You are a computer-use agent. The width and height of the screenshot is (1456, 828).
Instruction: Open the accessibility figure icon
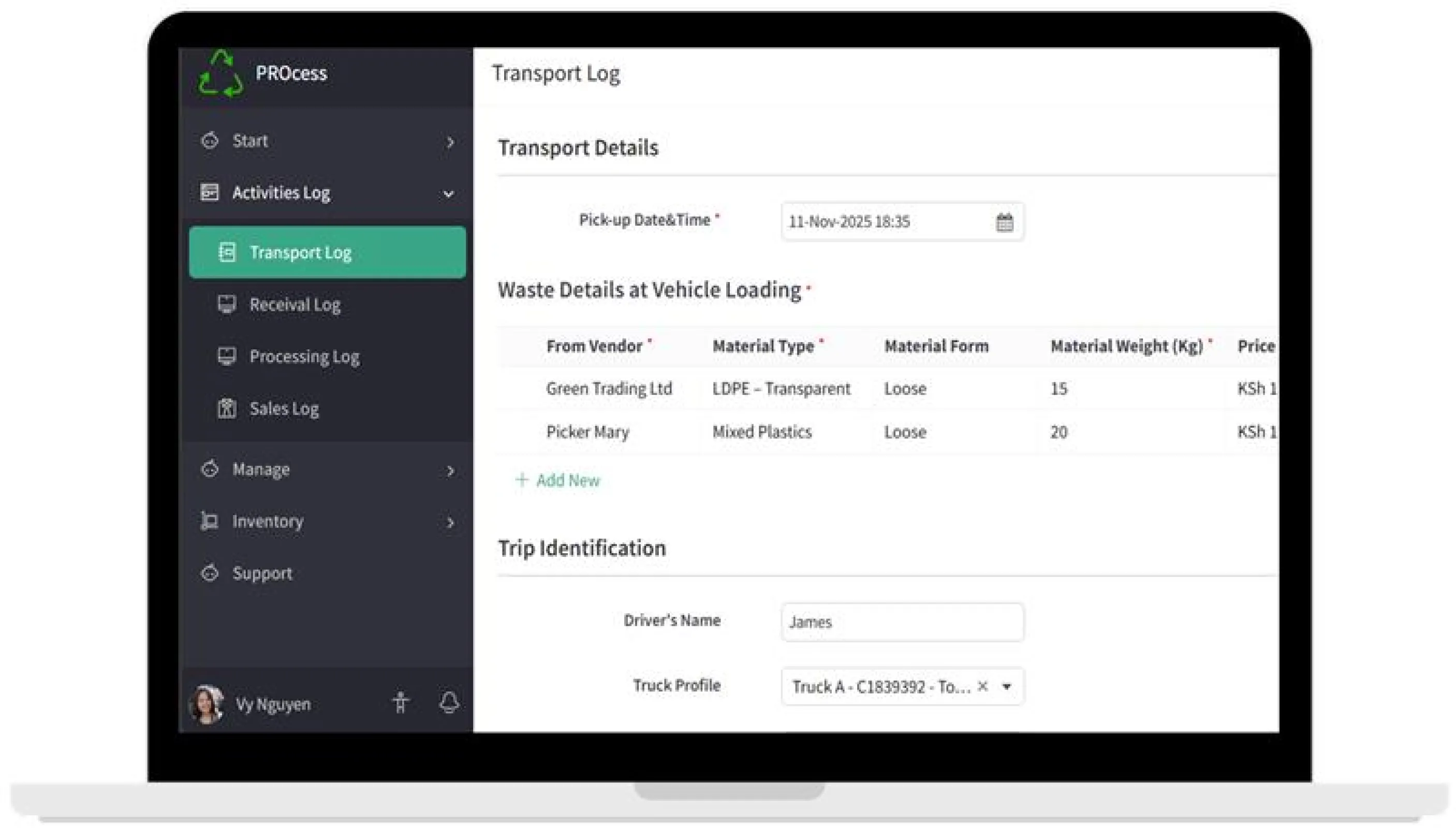click(401, 703)
